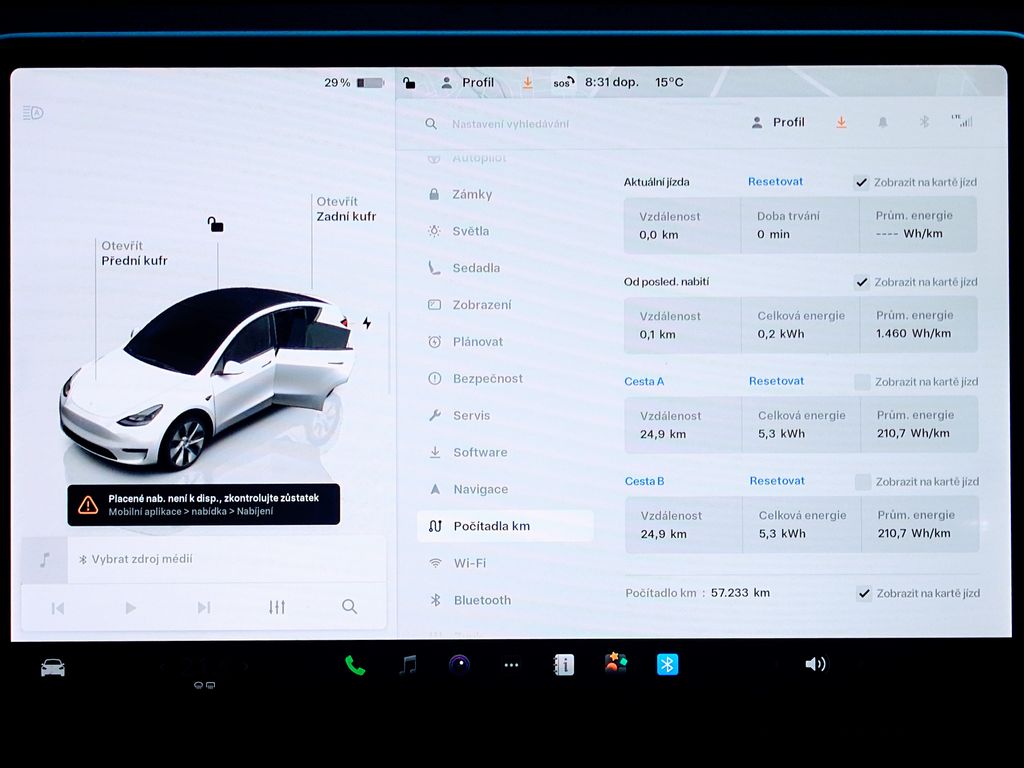This screenshot has height=768, width=1024.
Task: Tap the Bluetooth icon in the settings header
Action: coord(923,122)
